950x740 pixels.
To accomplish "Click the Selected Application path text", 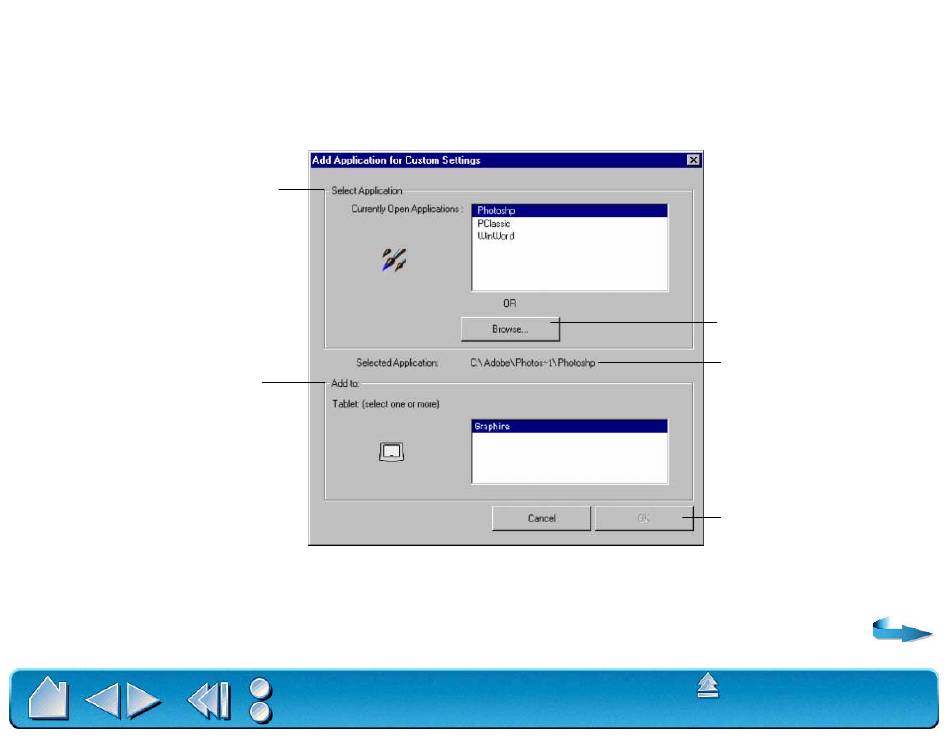I will (x=534, y=363).
